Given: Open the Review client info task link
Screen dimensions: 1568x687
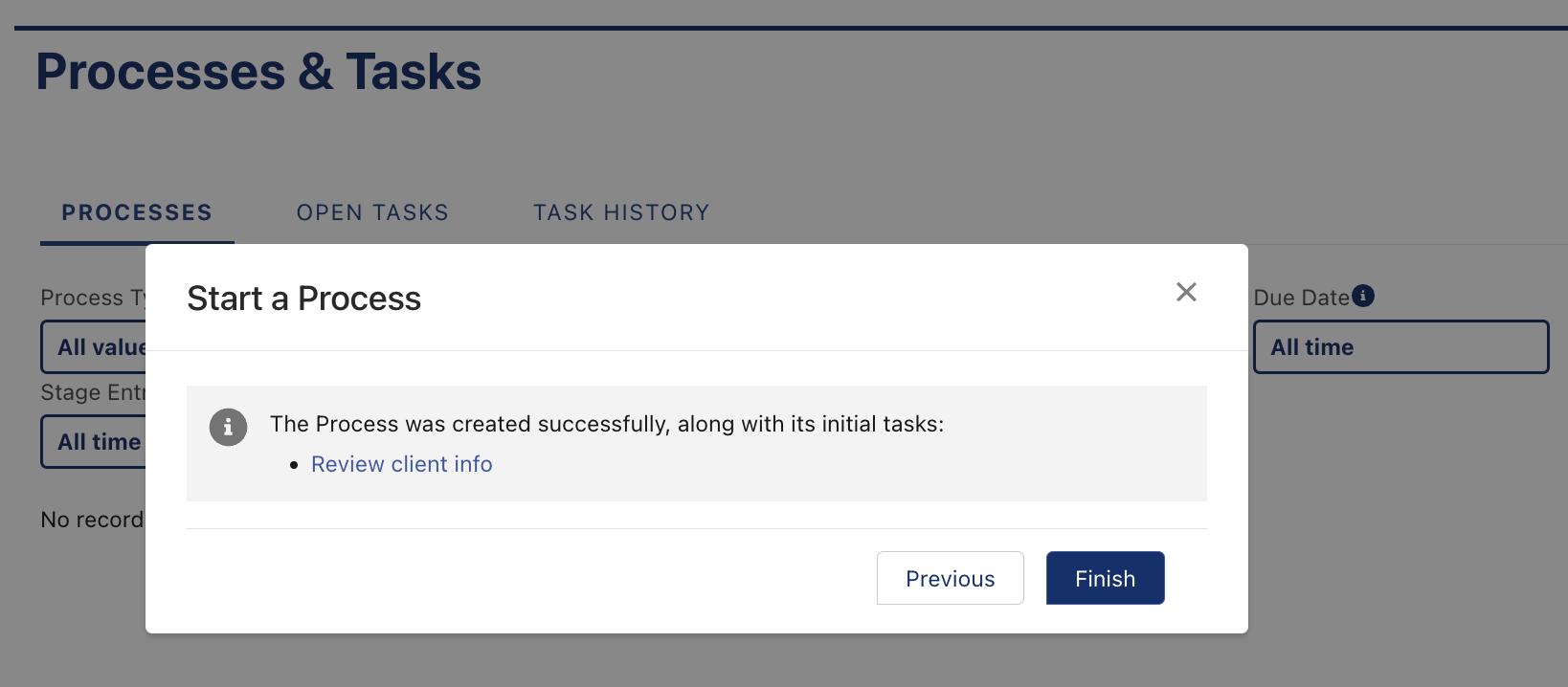Looking at the screenshot, I should pos(402,464).
